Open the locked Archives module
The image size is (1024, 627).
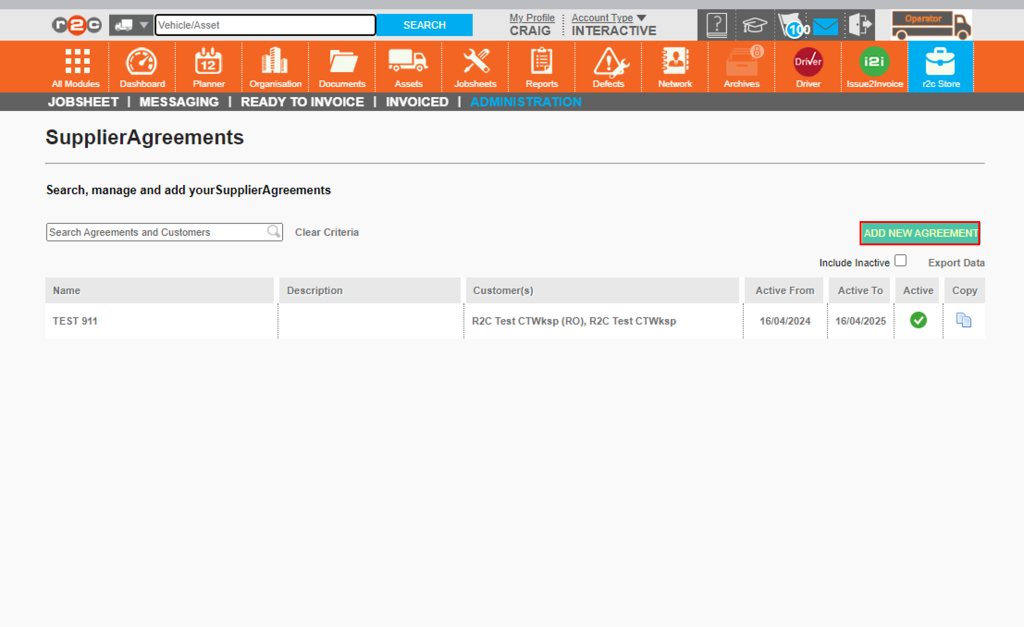click(x=741, y=67)
